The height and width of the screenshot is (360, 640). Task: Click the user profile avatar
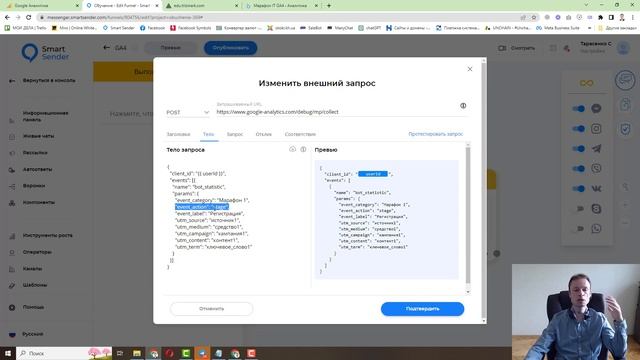click(x=623, y=48)
